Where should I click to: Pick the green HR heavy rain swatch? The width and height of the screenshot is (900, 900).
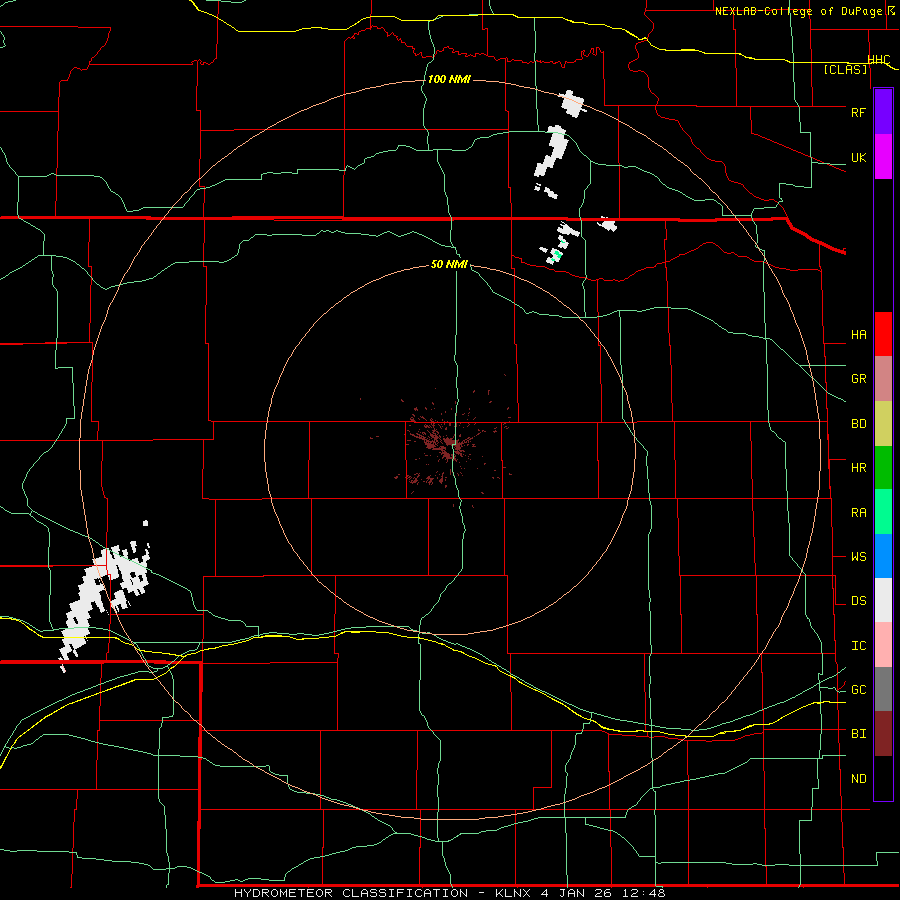tap(883, 467)
